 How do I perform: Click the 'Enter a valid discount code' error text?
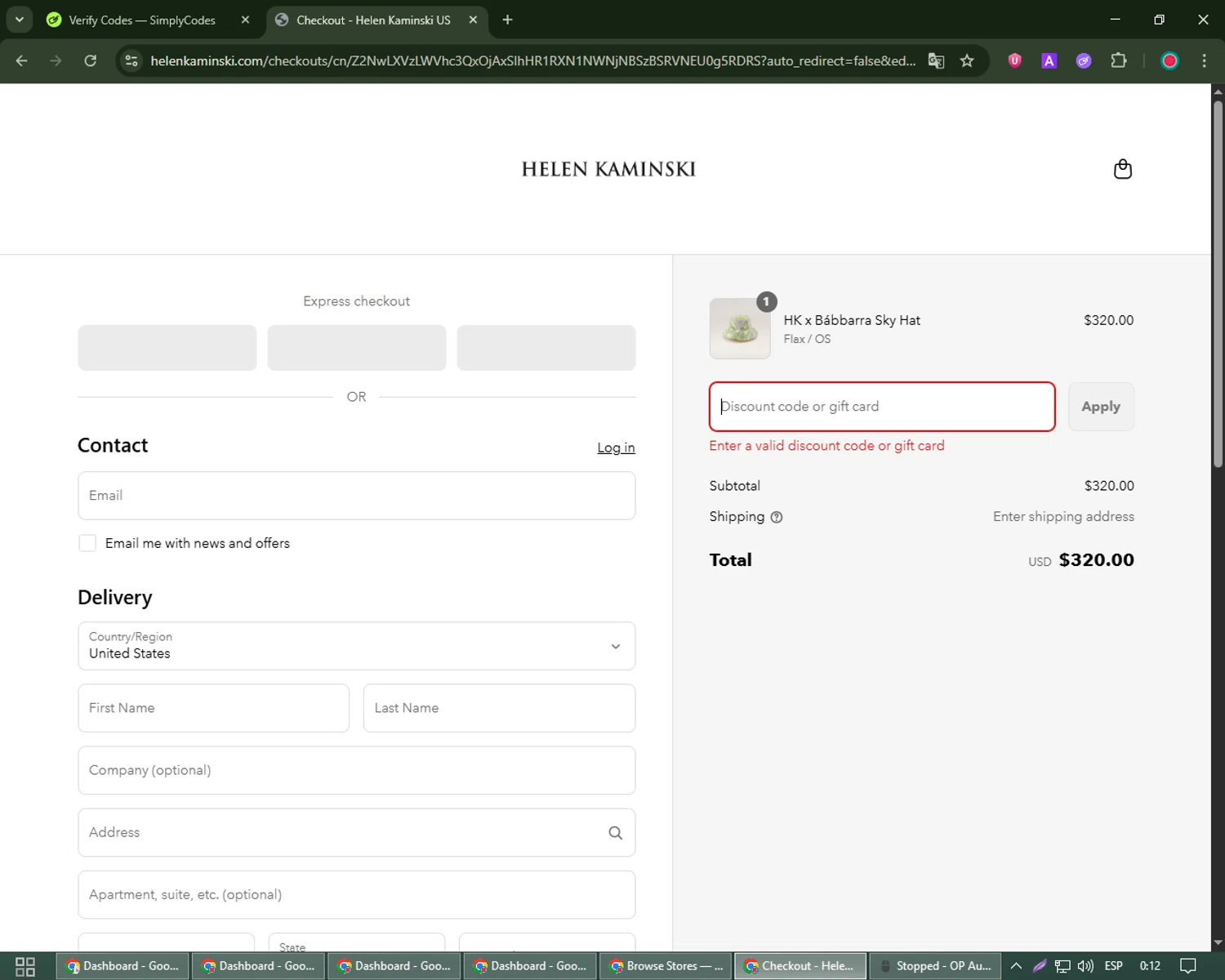(x=826, y=446)
